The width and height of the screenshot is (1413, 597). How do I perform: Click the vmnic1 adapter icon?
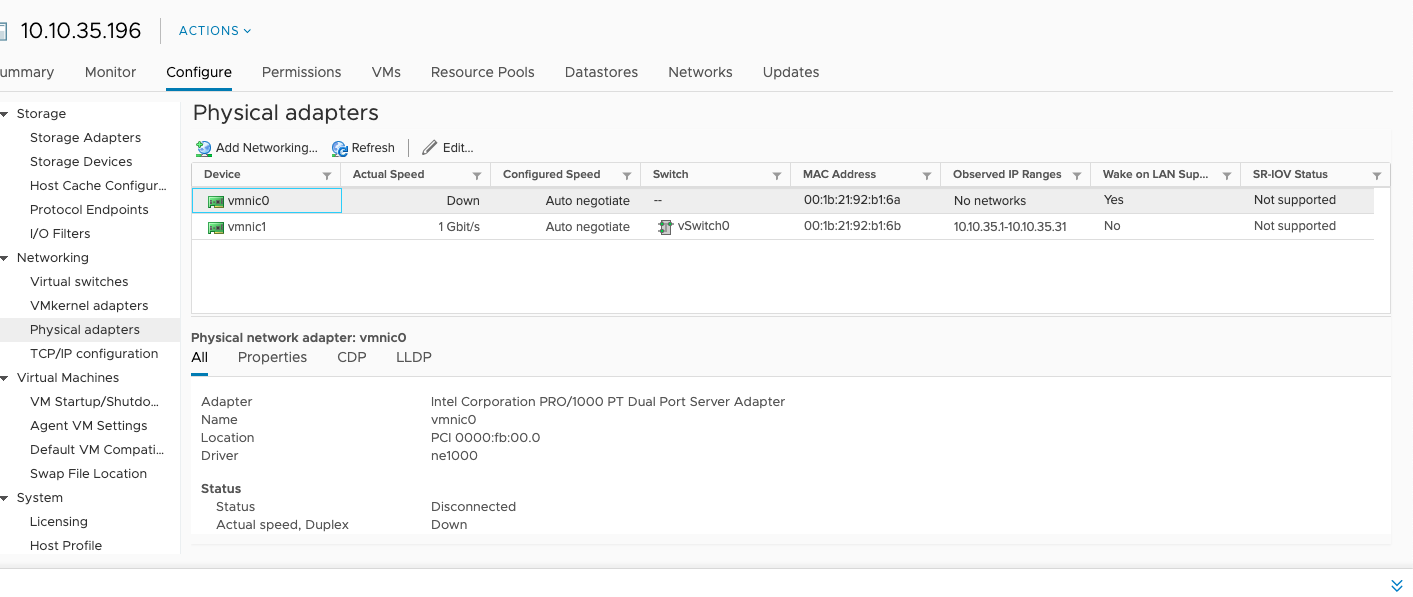215,227
